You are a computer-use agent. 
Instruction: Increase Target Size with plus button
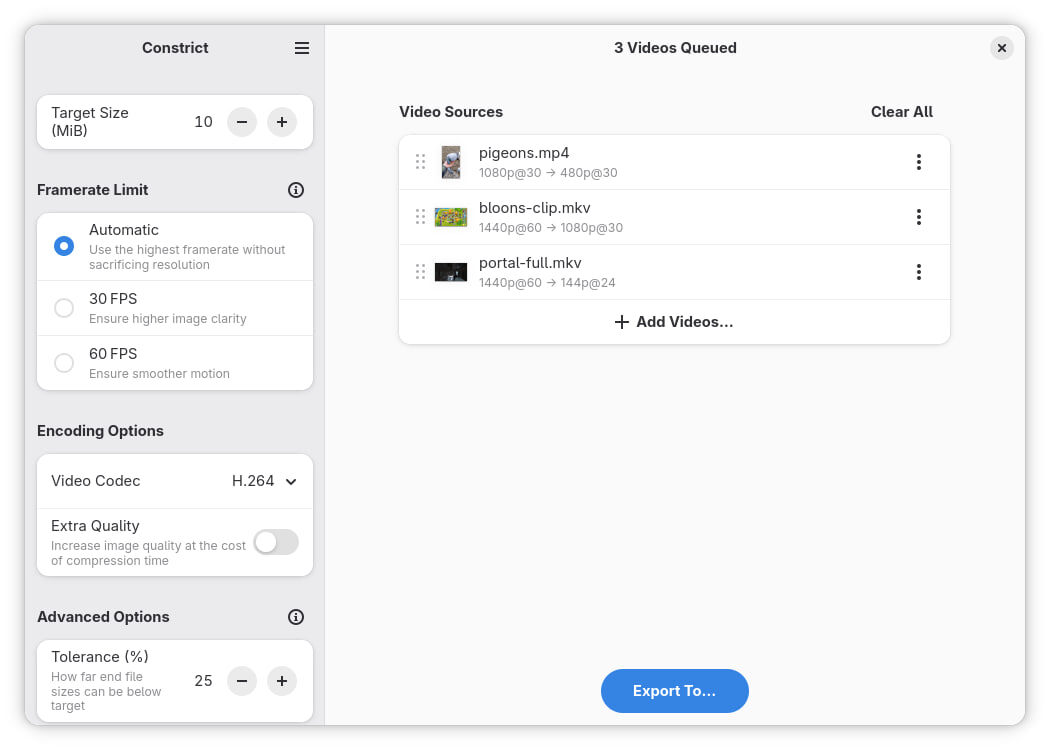tap(282, 122)
